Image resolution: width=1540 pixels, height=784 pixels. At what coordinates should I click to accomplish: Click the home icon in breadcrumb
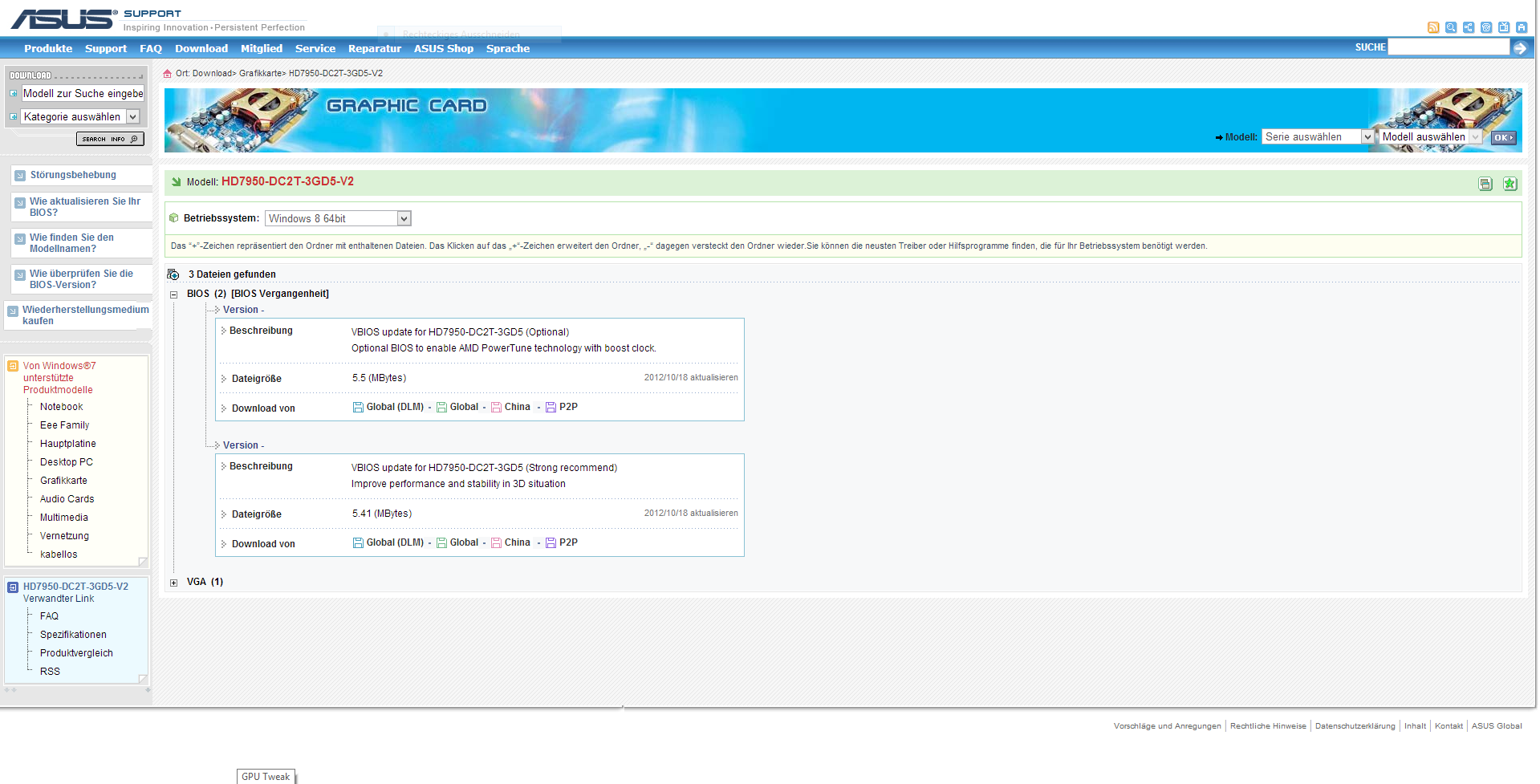click(x=168, y=73)
